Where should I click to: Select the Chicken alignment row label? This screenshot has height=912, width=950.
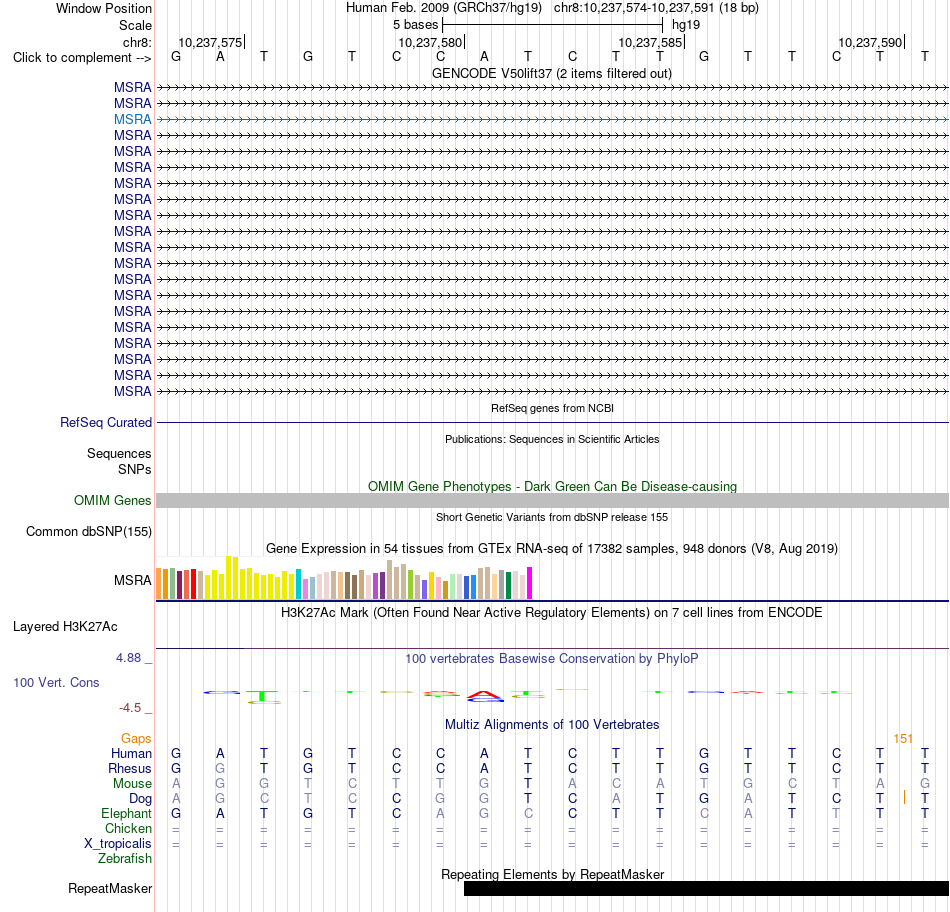[x=128, y=828]
